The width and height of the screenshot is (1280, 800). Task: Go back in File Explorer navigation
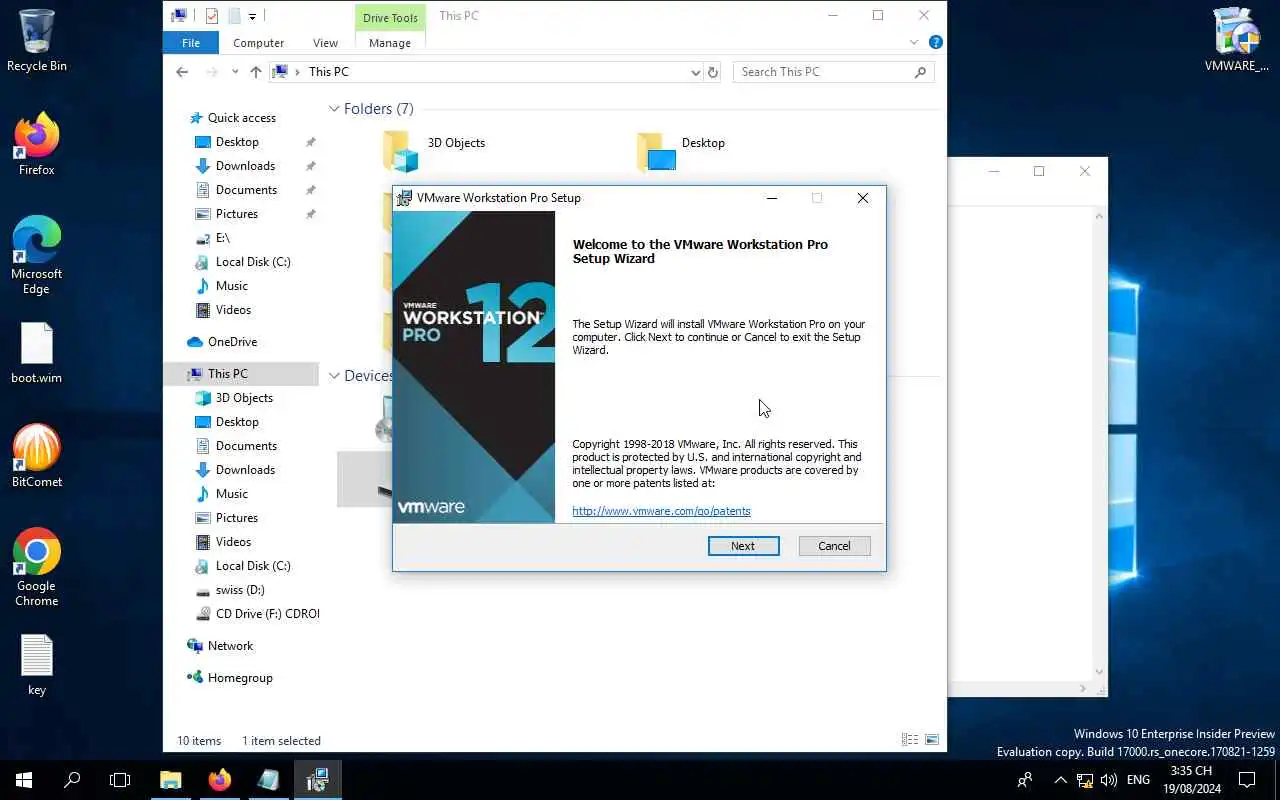[x=182, y=72]
